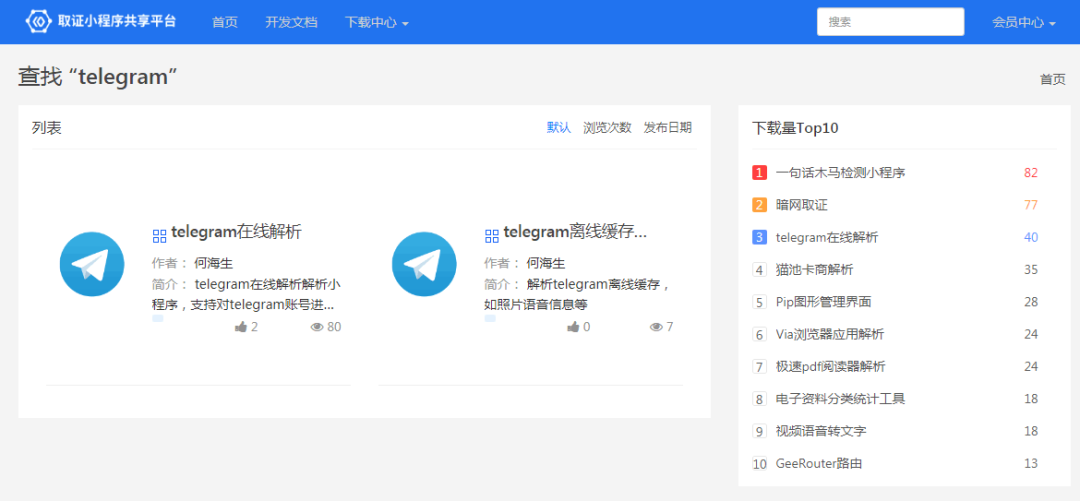Viewport: 1080px width, 501px height.
Task: Click rank badge 9 beside 视频语音转文字
Action: (x=760, y=431)
